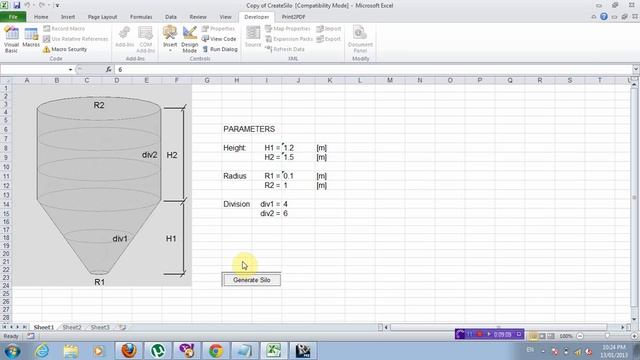Select the Sheet1 tab
This screenshot has width=640, height=360.
click(44, 327)
